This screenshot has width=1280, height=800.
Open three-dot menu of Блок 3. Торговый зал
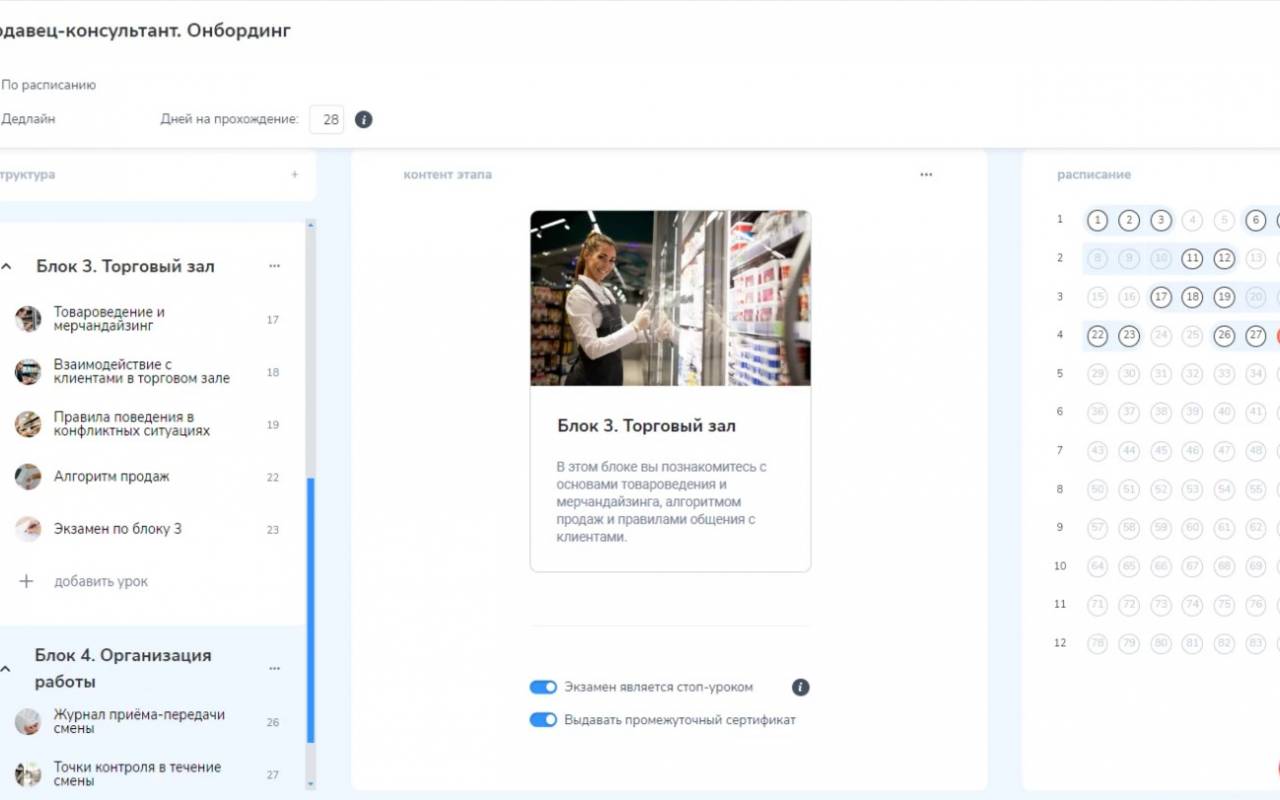click(274, 266)
